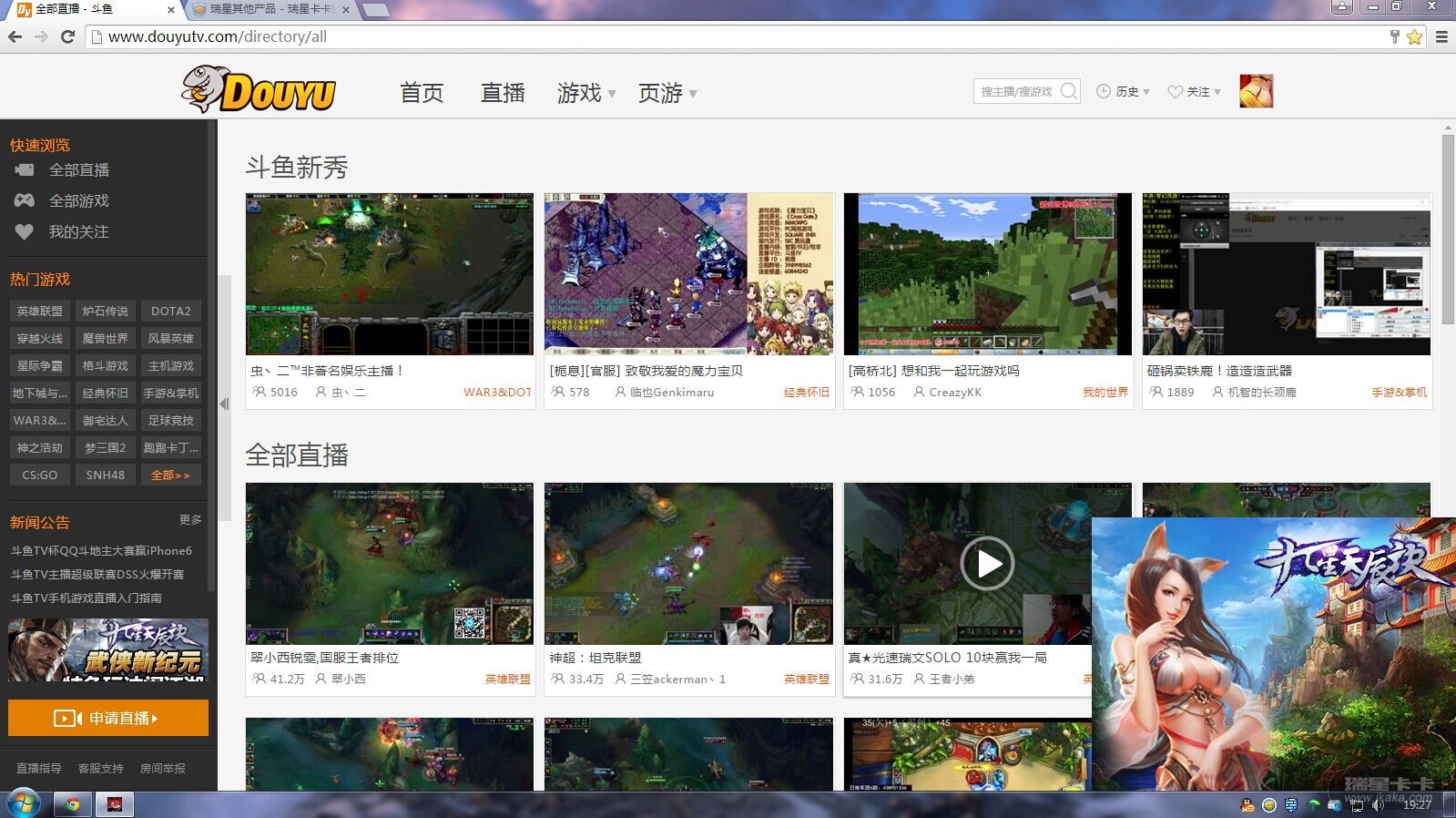Collapse the sidebar with the arrow handle
This screenshot has height=818, width=1456.
click(224, 404)
